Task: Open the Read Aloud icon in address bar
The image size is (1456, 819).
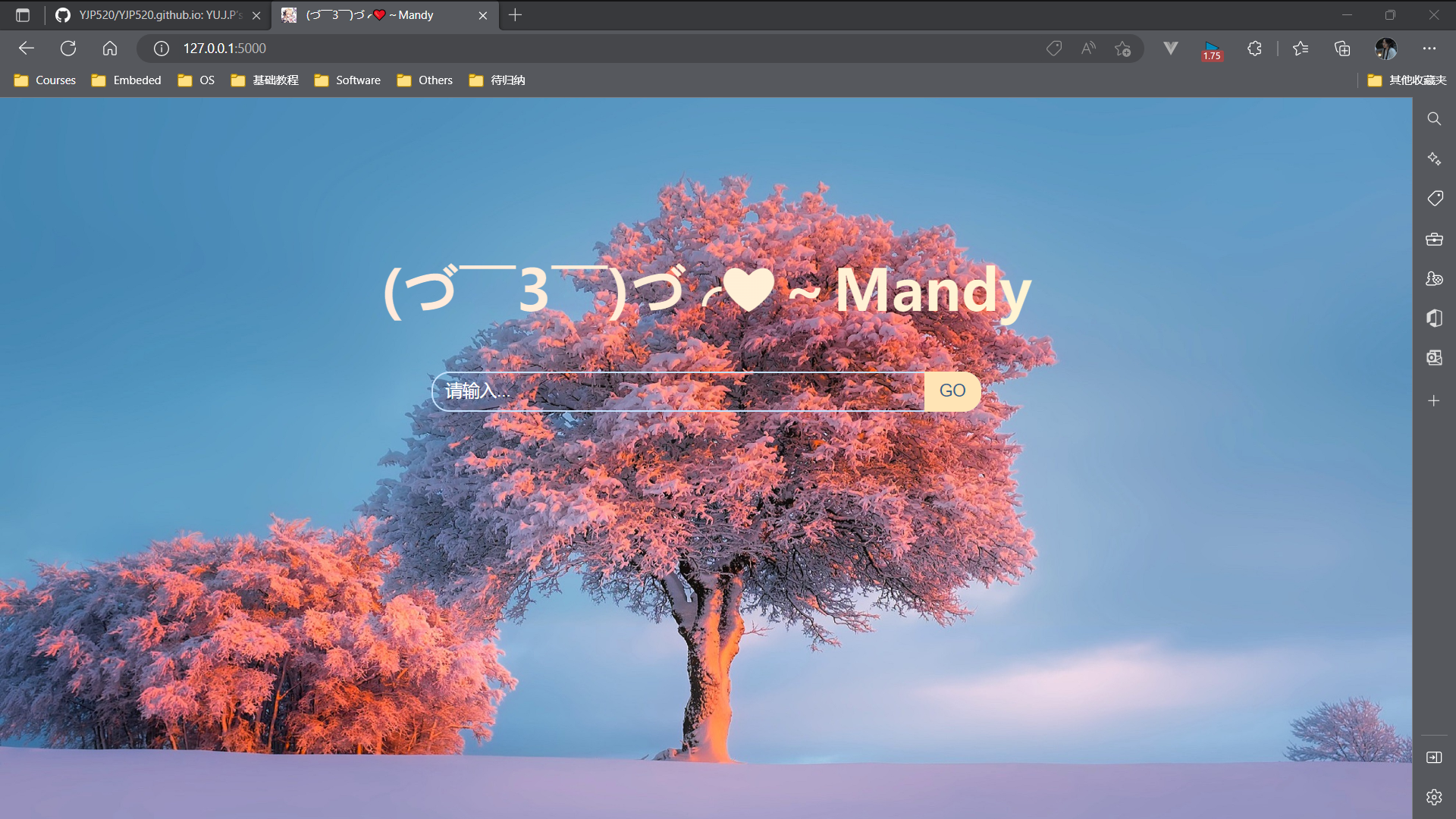Action: click(x=1088, y=49)
